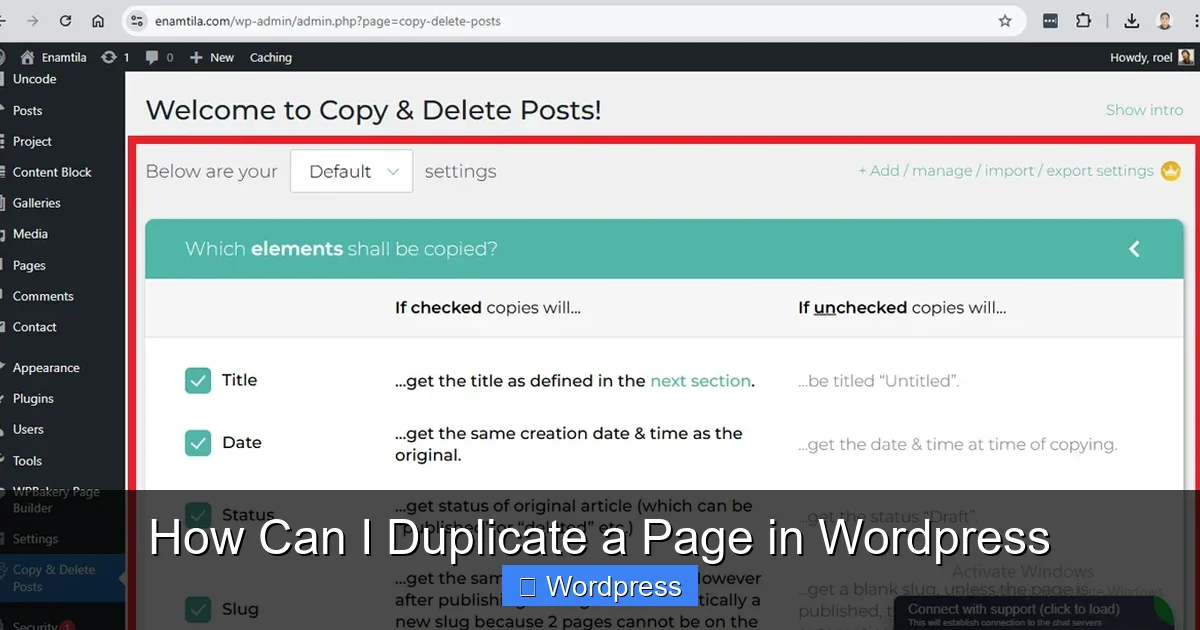This screenshot has height=630, width=1200.
Task: Open the Default settings dropdown
Action: [x=351, y=171]
